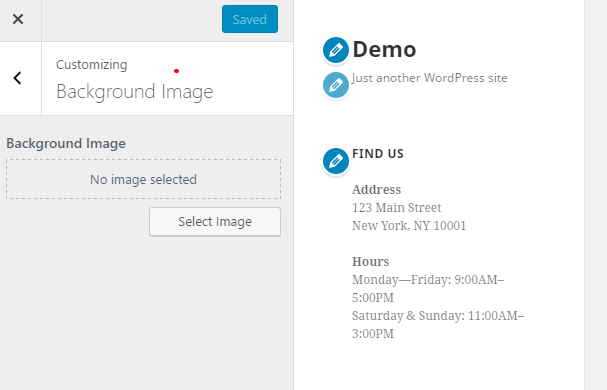607x390 pixels.
Task: Click the Hours heading in the widget
Action: coord(370,262)
